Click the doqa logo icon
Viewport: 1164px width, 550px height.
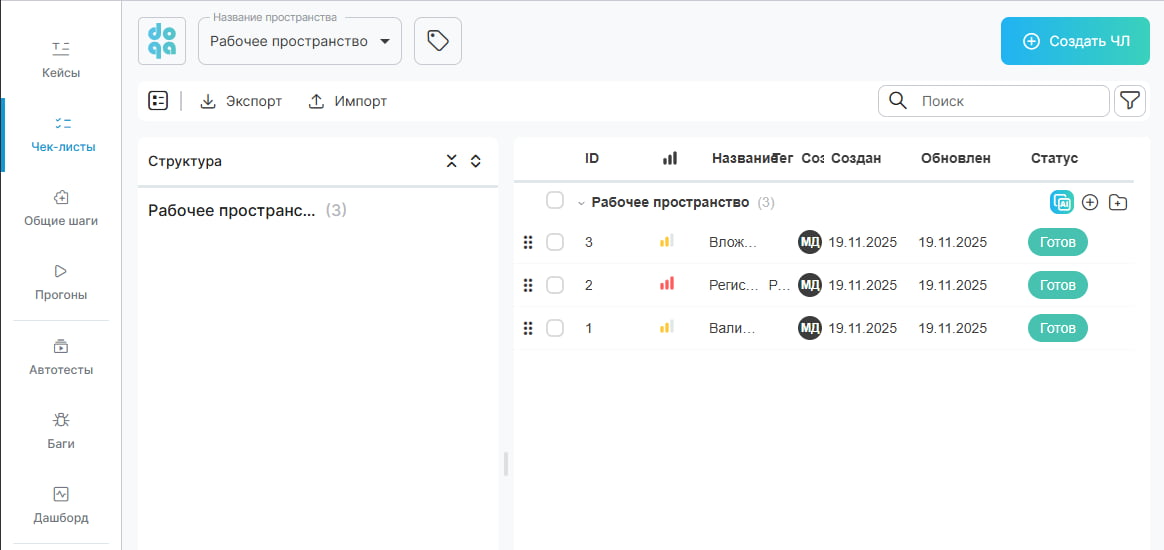coord(162,41)
